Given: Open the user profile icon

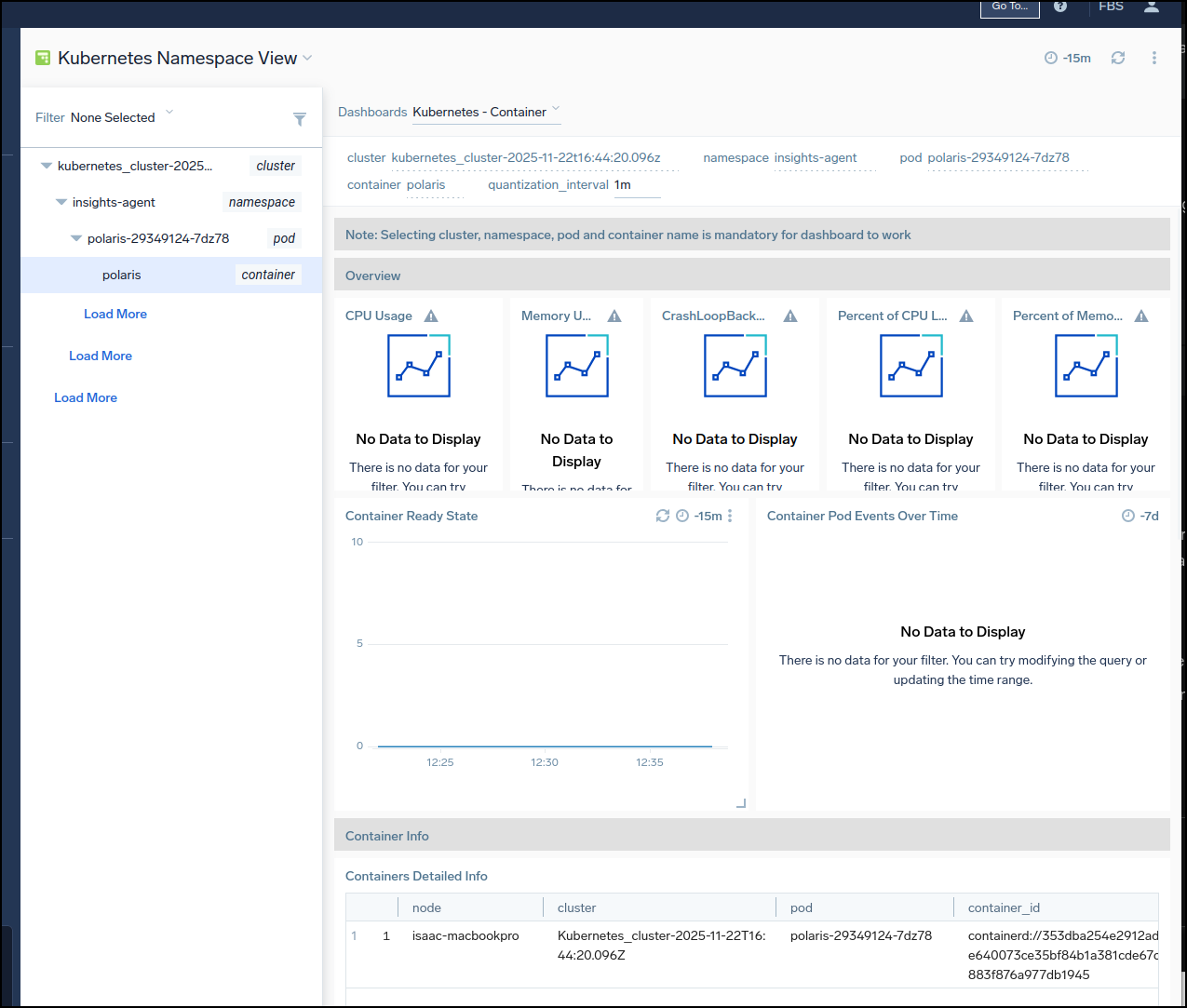Looking at the screenshot, I should point(1151,7).
